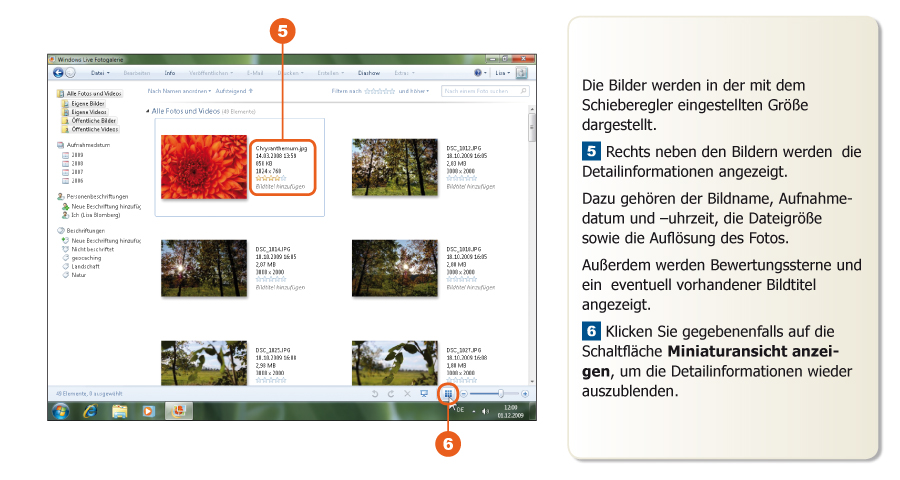Open the help question mark icon

478,73
